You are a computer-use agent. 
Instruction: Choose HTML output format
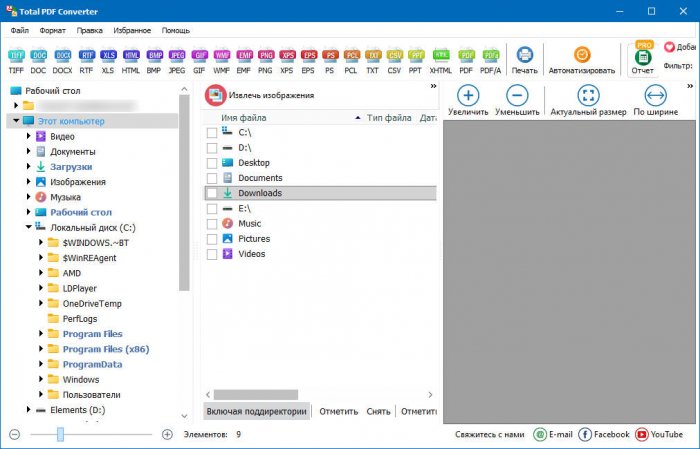[x=131, y=56]
